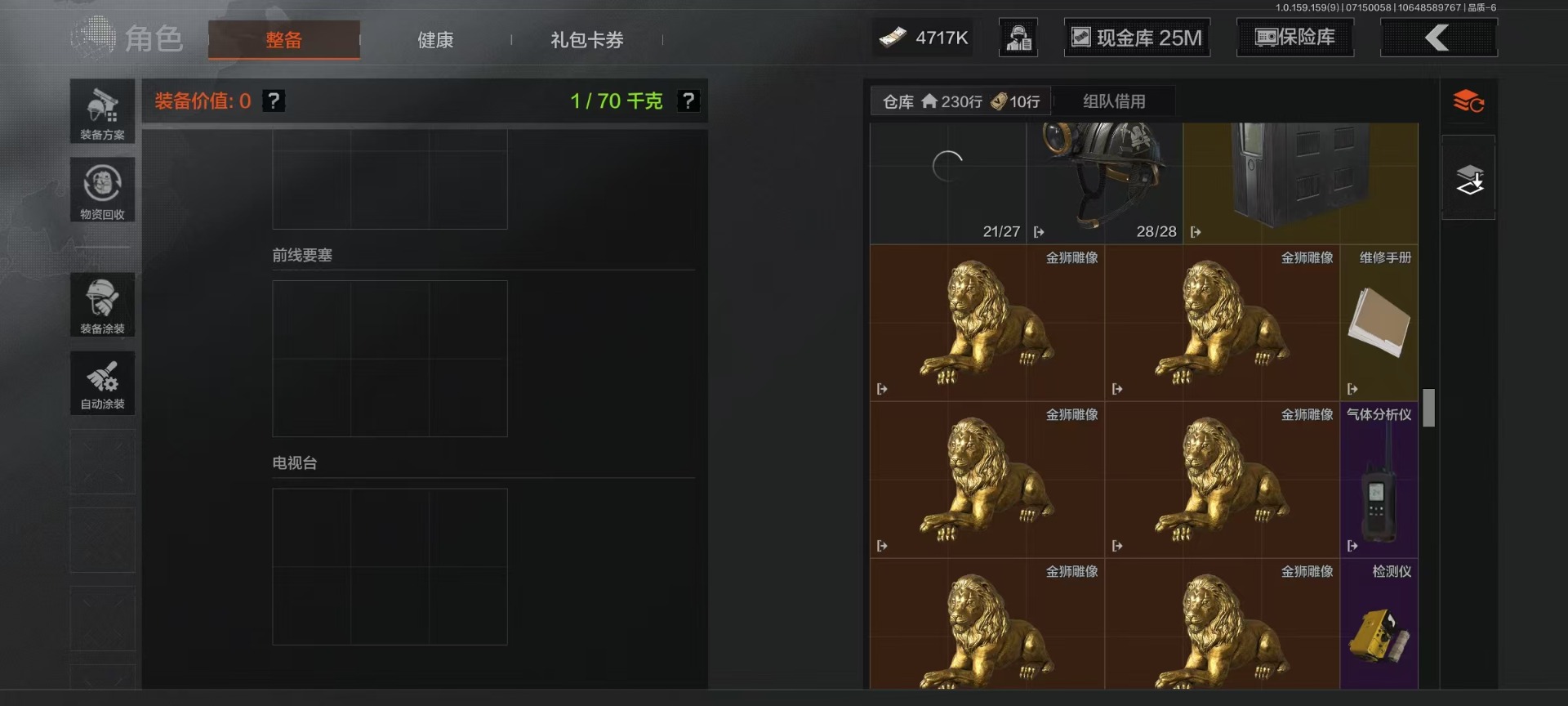Select the 整备 tab
This screenshot has height=706, width=1568.
pos(284,39)
